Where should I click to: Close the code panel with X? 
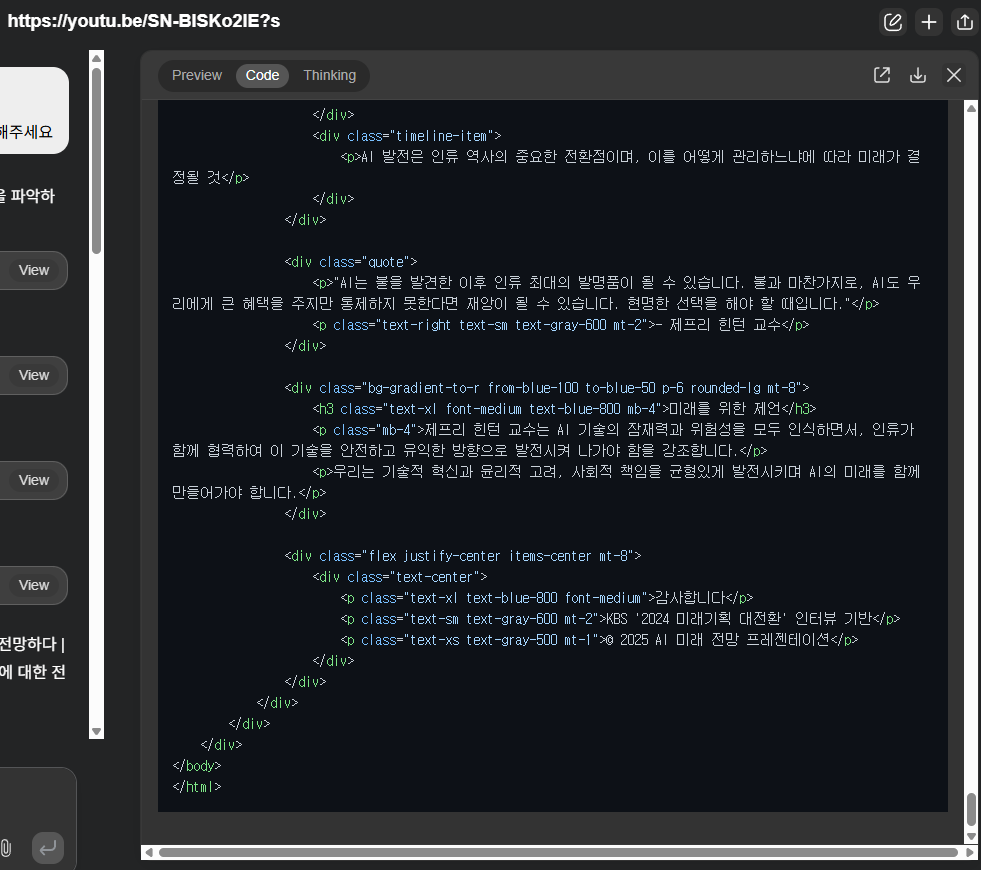pos(953,75)
